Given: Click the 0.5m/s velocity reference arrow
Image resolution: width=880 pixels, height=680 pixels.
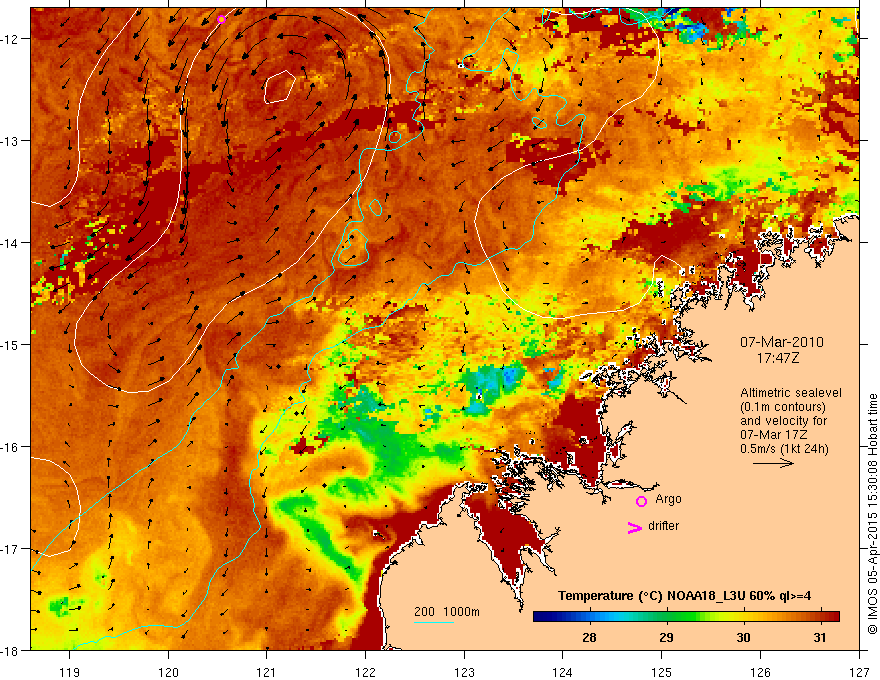Looking at the screenshot, I should 773,463.
